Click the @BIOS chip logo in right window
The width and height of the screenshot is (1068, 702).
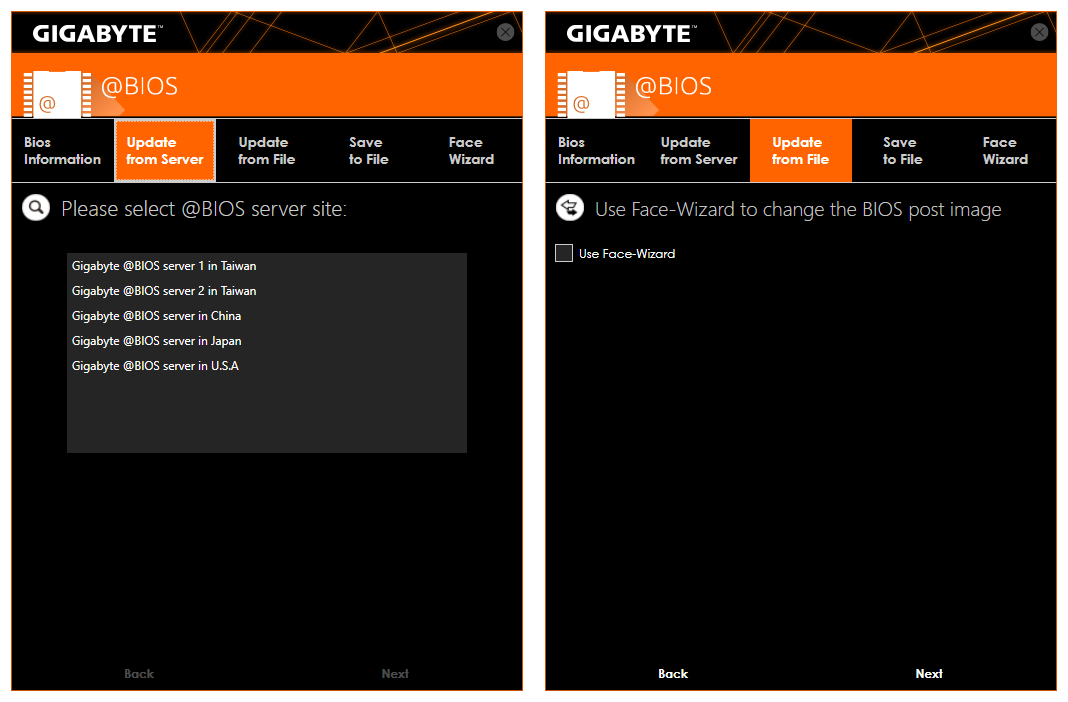coord(591,94)
